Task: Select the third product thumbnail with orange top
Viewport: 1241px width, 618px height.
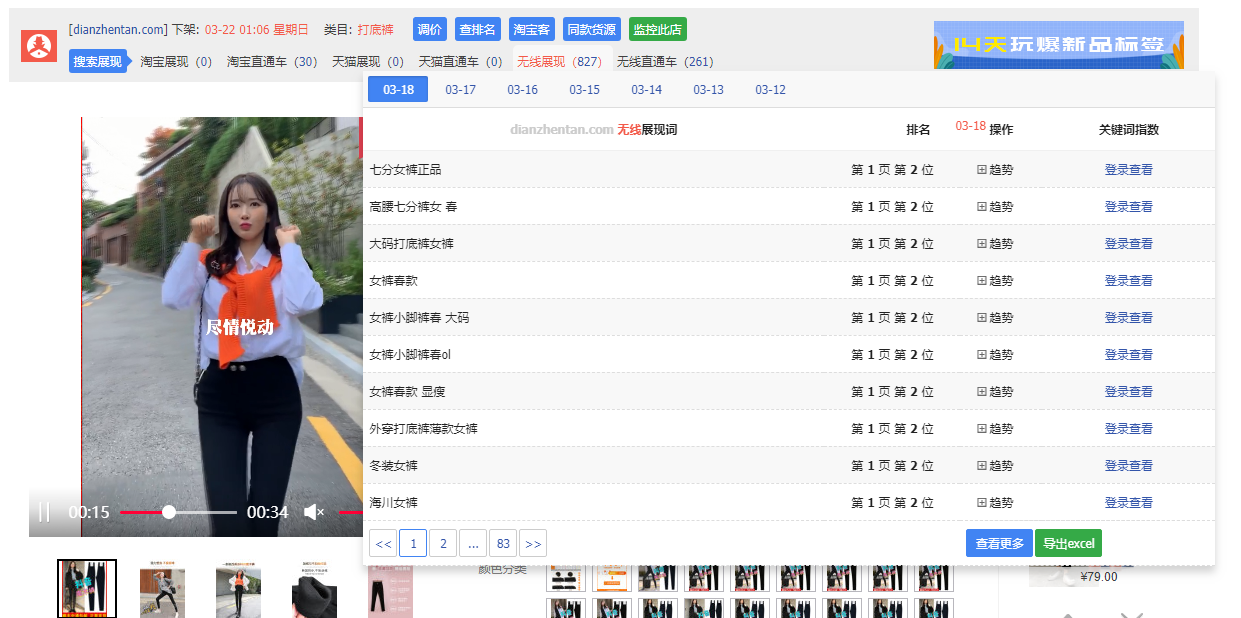Action: coord(238,589)
